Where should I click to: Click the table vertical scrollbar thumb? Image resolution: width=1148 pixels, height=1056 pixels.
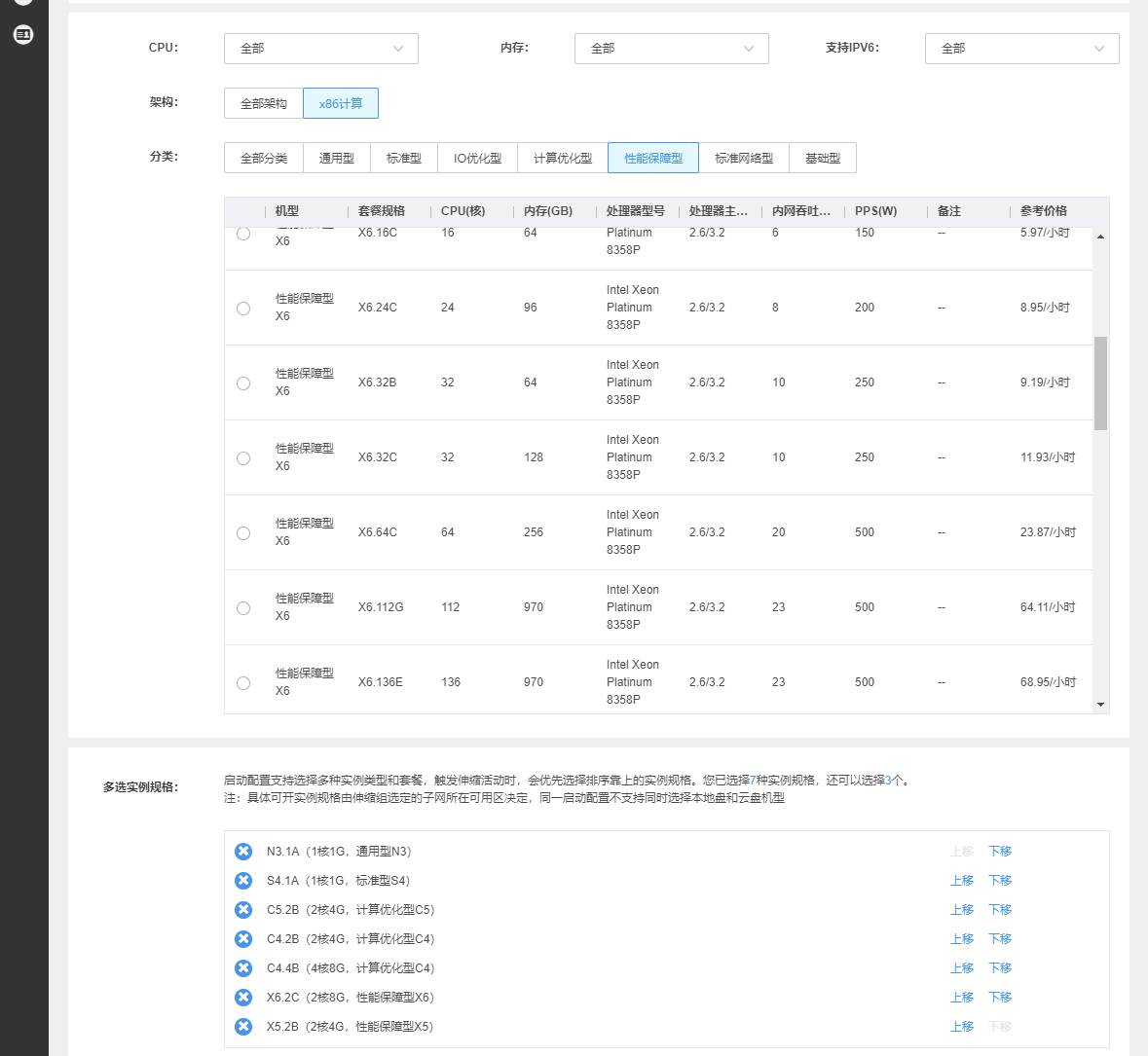[1100, 383]
